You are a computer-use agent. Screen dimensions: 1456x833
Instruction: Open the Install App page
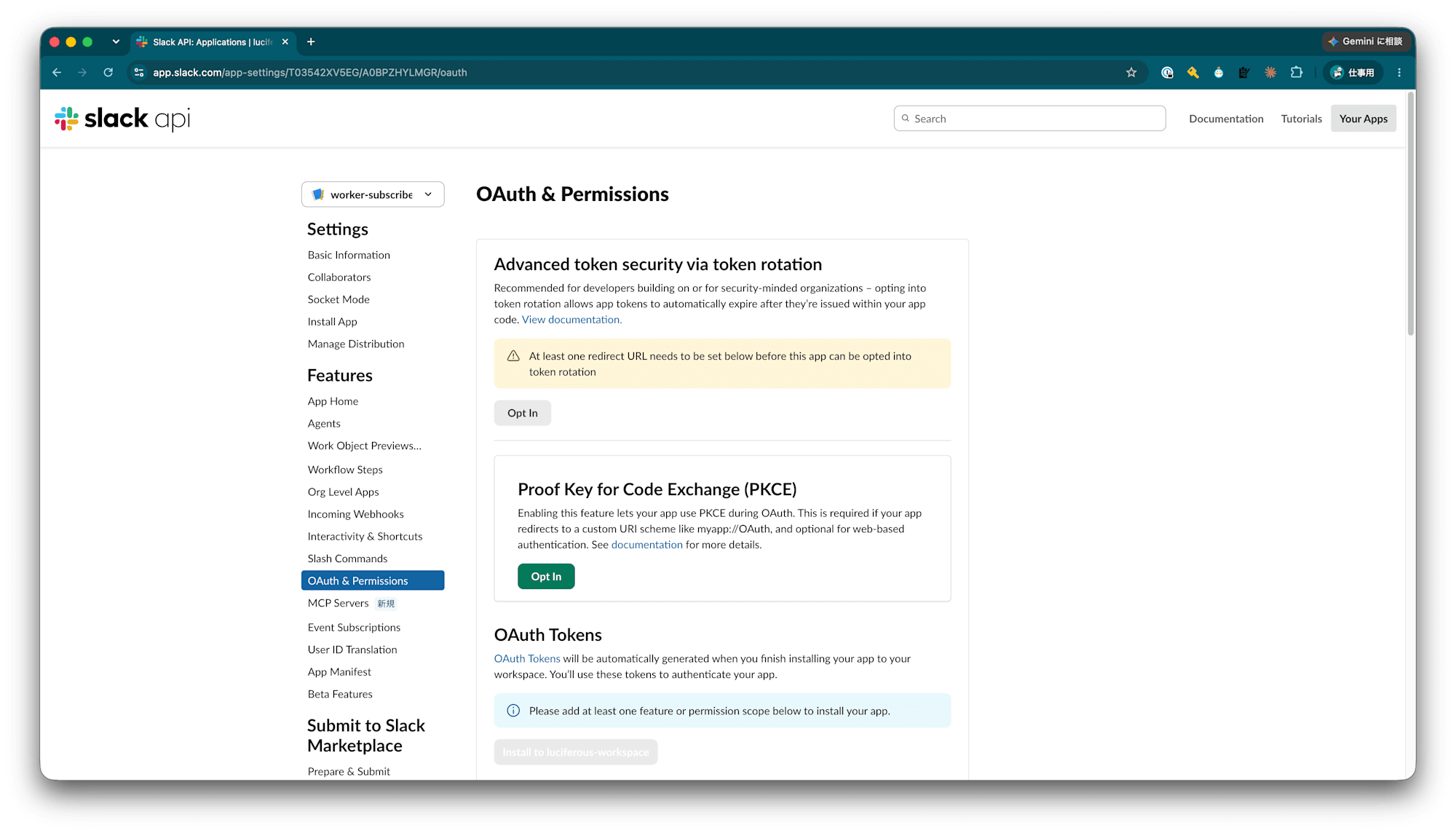332,322
